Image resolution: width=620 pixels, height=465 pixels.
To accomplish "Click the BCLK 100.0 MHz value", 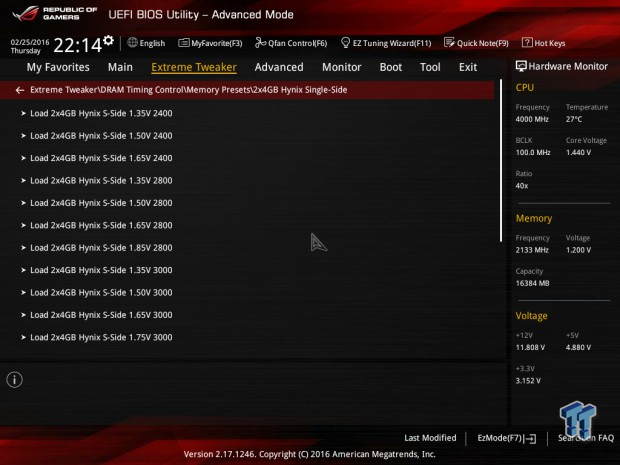I will coord(533,152).
